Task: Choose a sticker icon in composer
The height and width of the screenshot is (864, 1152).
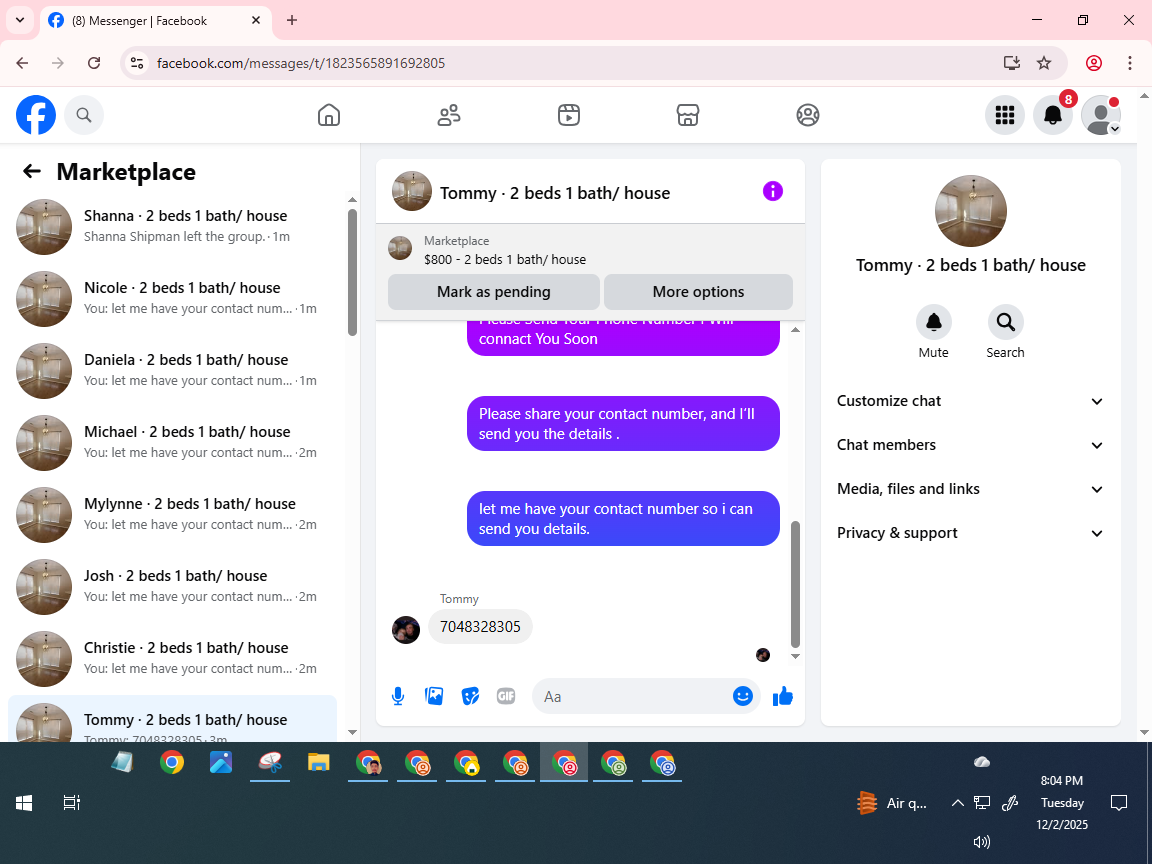Action: [x=470, y=696]
